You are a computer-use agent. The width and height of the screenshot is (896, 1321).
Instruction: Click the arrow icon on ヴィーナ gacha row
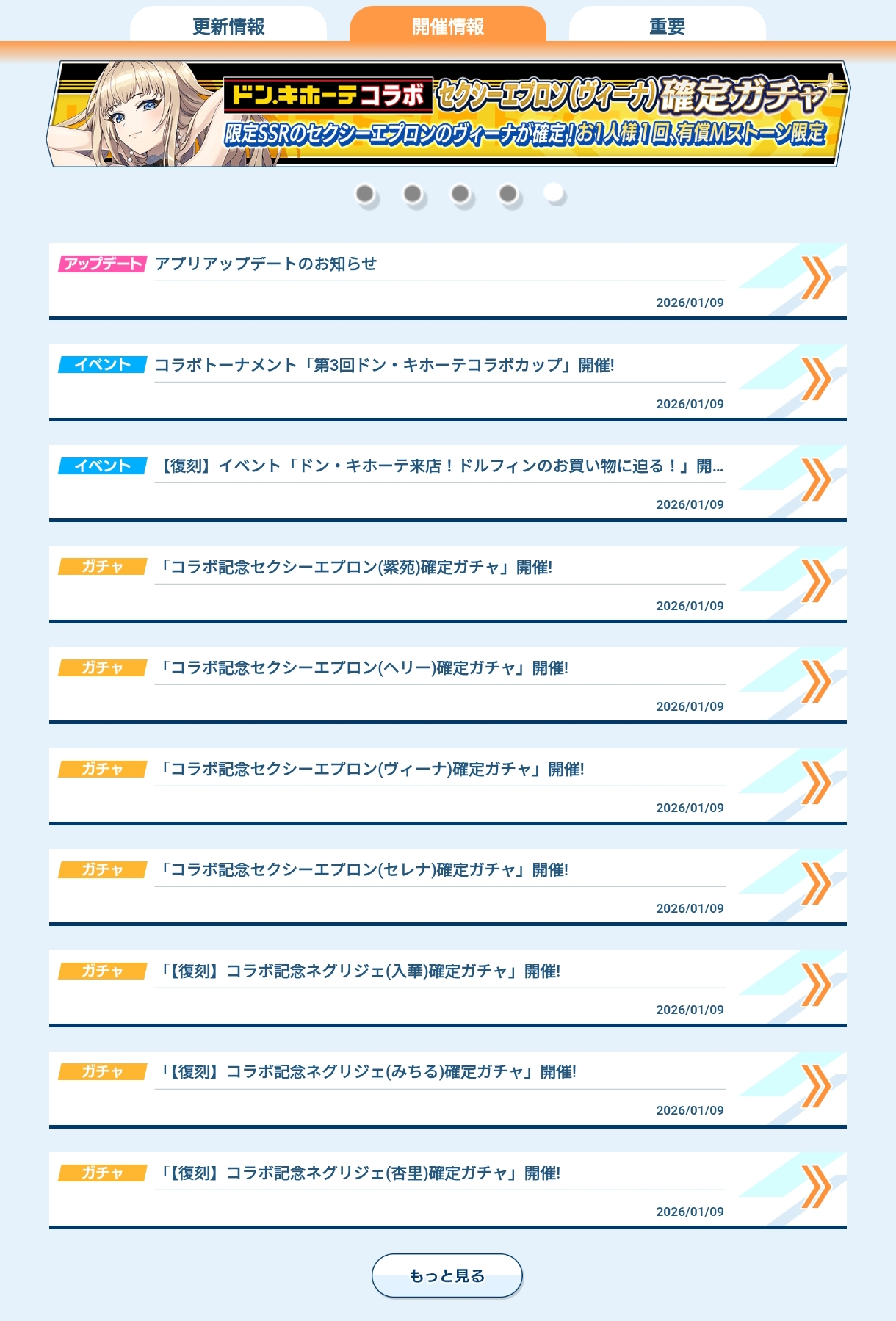pyautogui.click(x=815, y=783)
